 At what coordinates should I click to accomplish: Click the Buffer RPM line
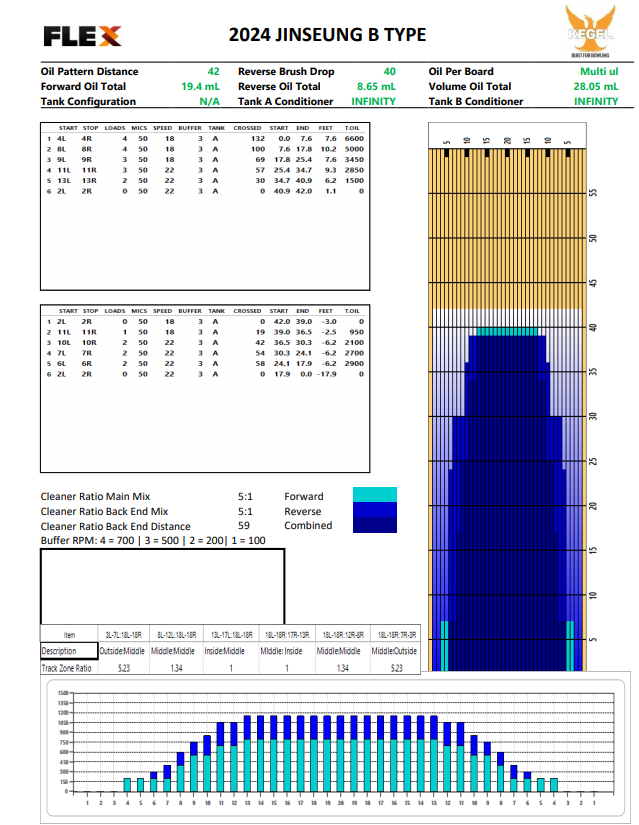tap(153, 540)
